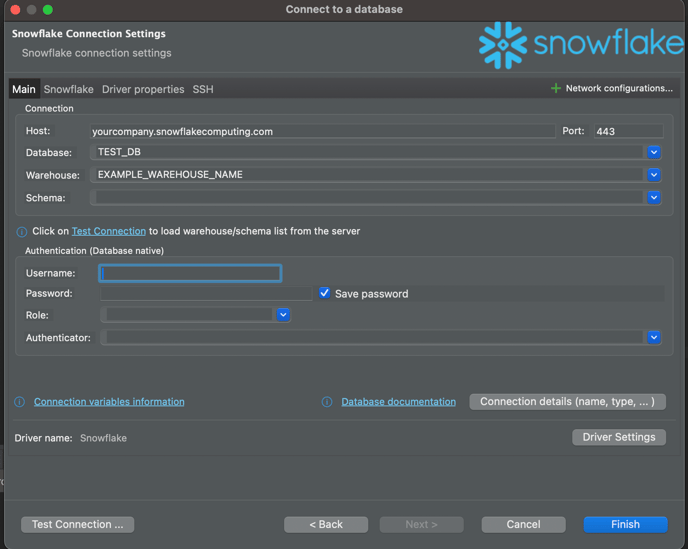Open Driver Settings

pyautogui.click(x=619, y=437)
